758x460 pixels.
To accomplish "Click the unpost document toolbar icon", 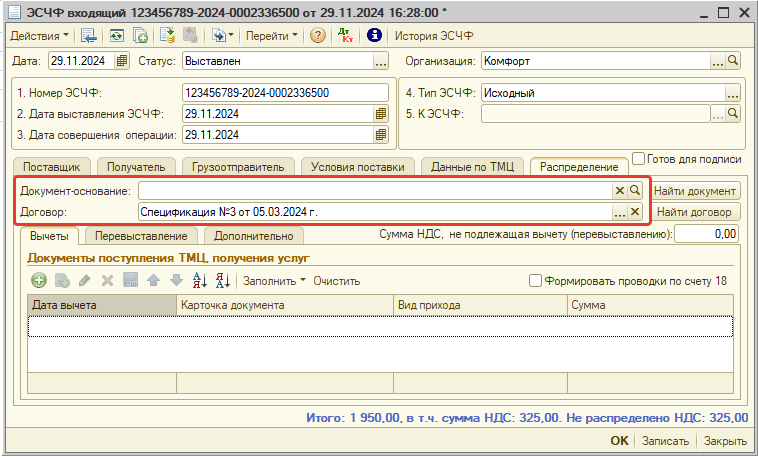I will tap(190, 35).
